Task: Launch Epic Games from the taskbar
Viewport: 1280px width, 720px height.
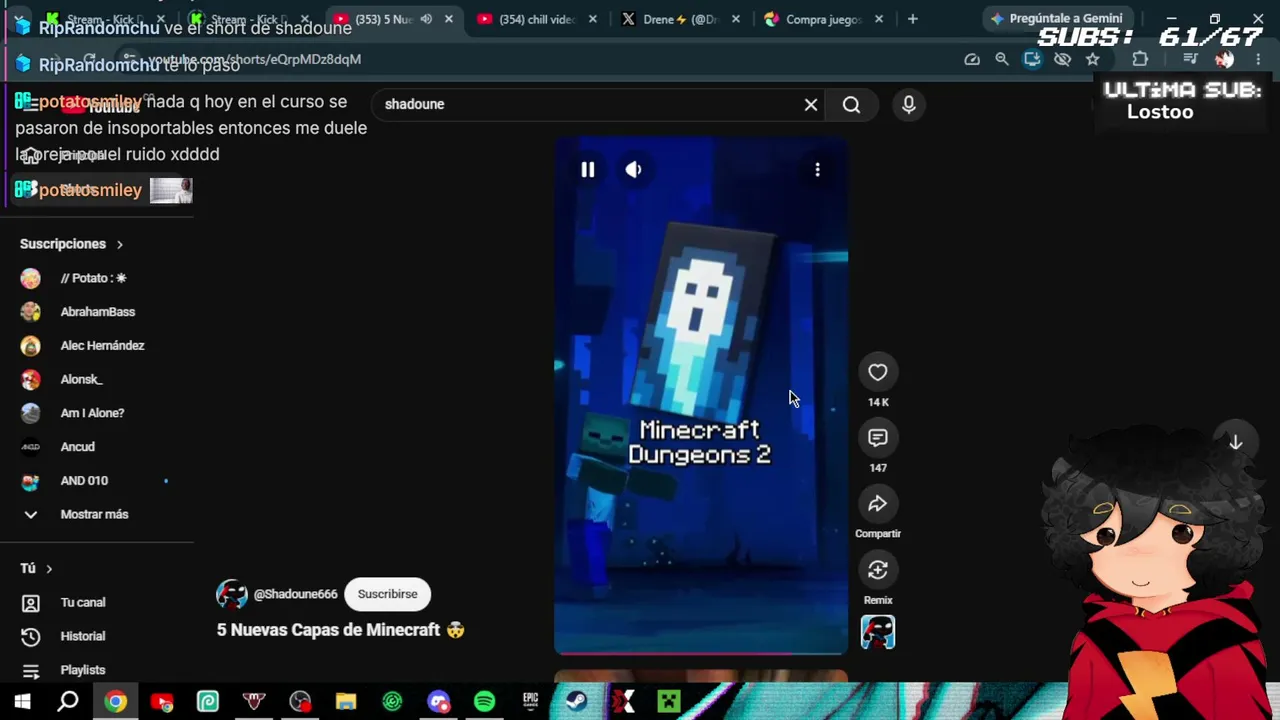Action: pos(530,702)
